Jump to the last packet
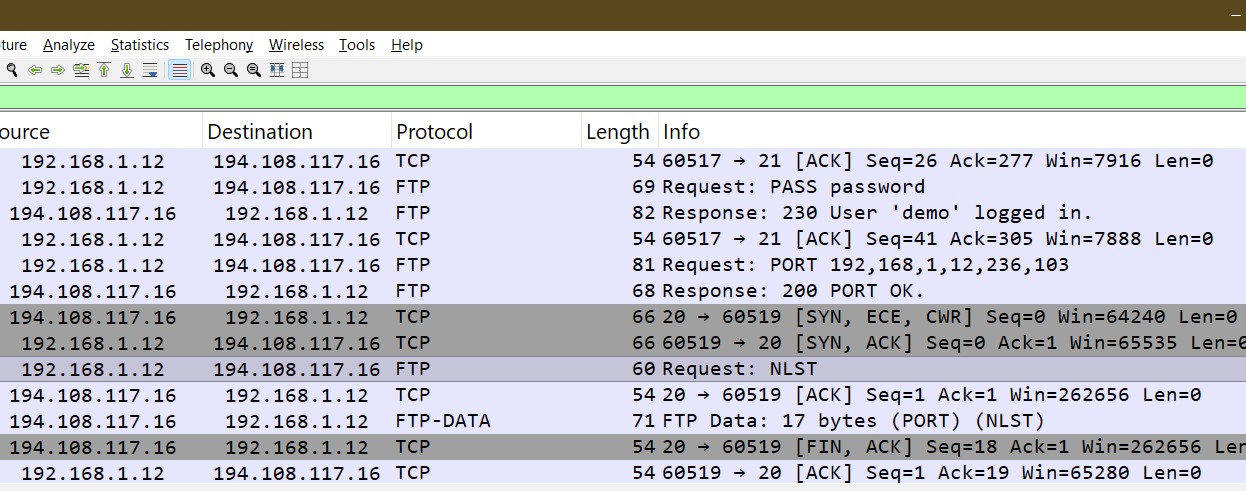The width and height of the screenshot is (1246, 491). coord(127,70)
